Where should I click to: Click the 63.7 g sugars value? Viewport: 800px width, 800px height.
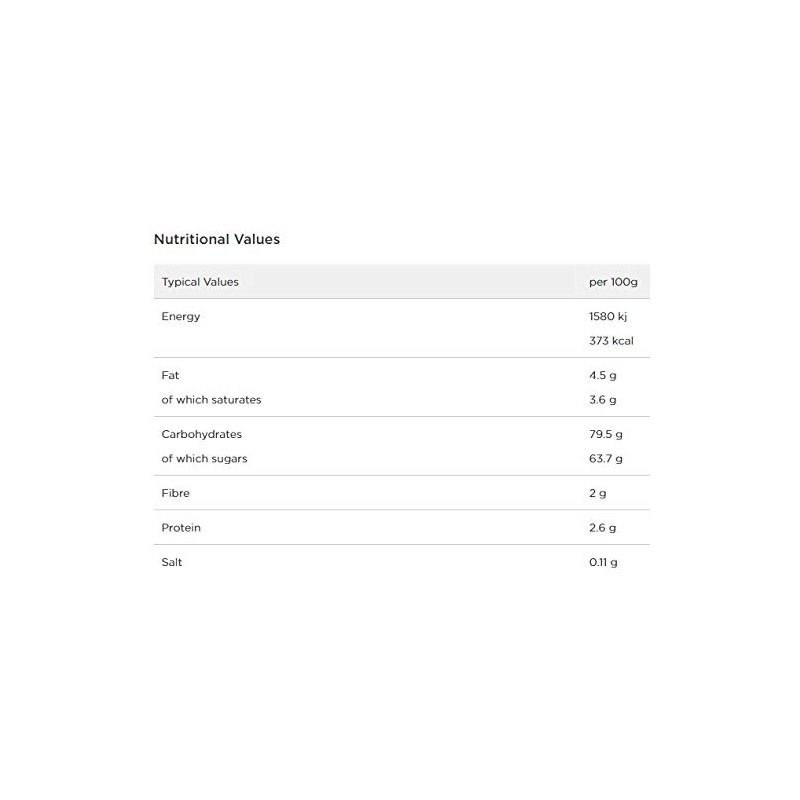[606, 459]
